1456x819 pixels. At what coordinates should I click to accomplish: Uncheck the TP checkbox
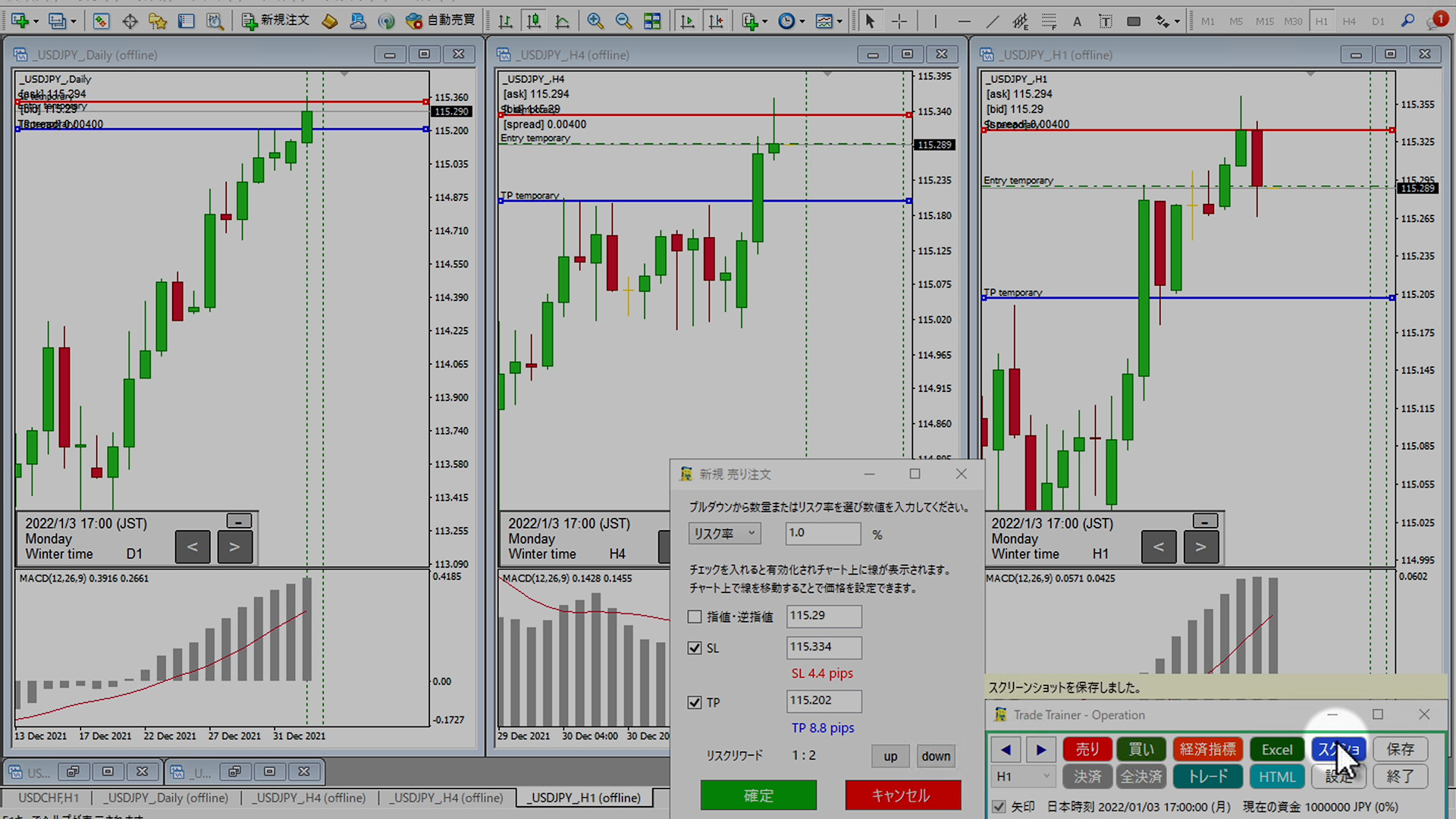pyautogui.click(x=695, y=702)
